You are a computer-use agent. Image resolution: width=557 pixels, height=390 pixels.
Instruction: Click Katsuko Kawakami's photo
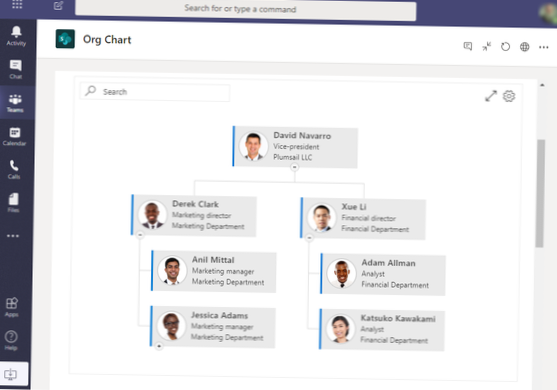[340, 329]
